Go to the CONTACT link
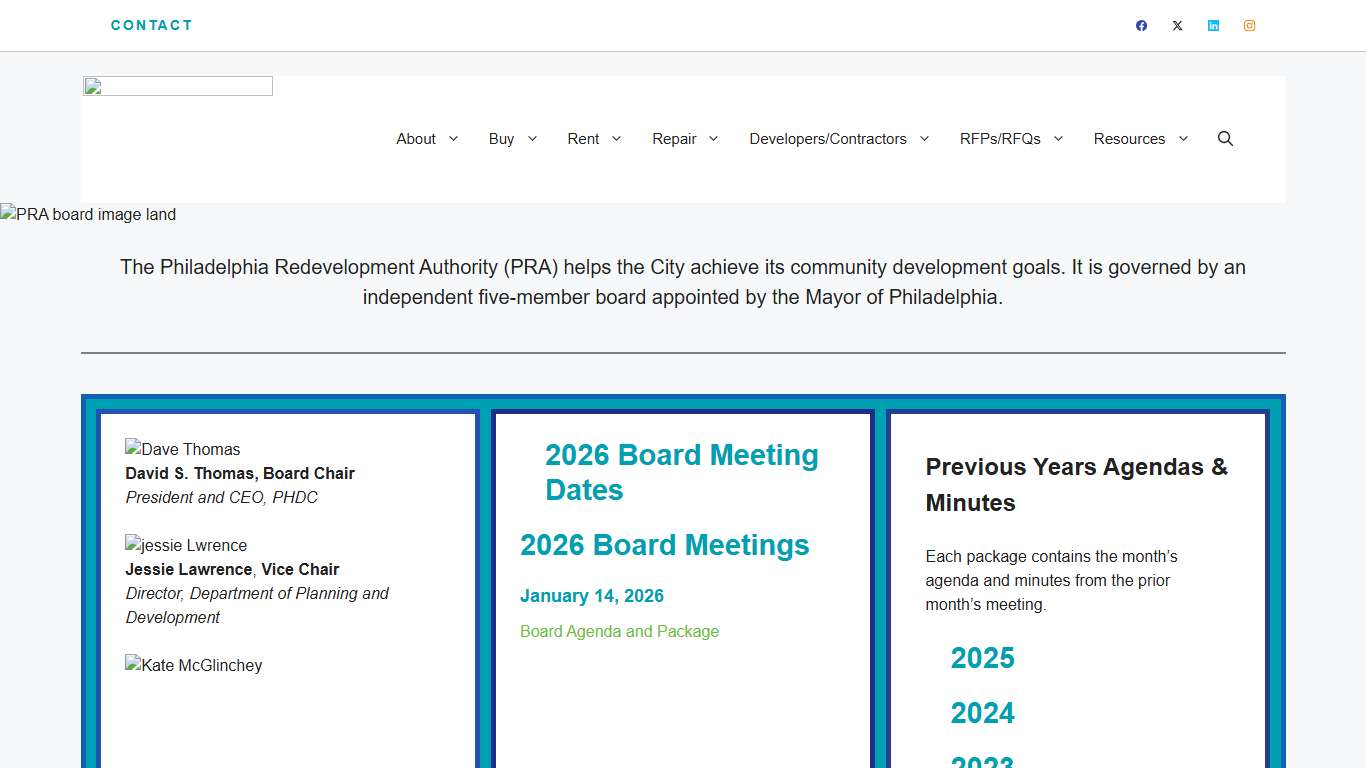This screenshot has width=1366, height=768. (152, 25)
